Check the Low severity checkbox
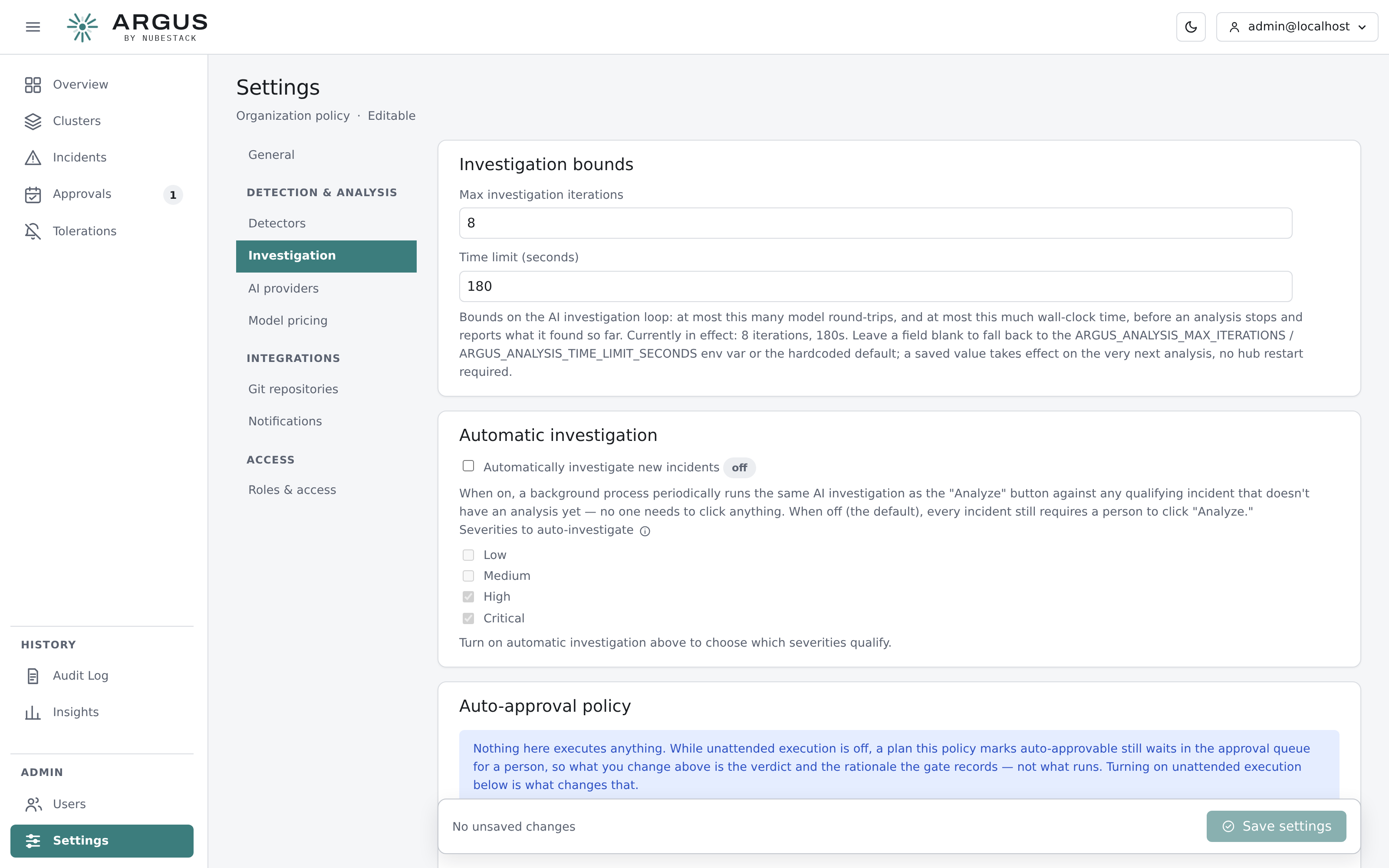The height and width of the screenshot is (868, 1389). coord(468,555)
